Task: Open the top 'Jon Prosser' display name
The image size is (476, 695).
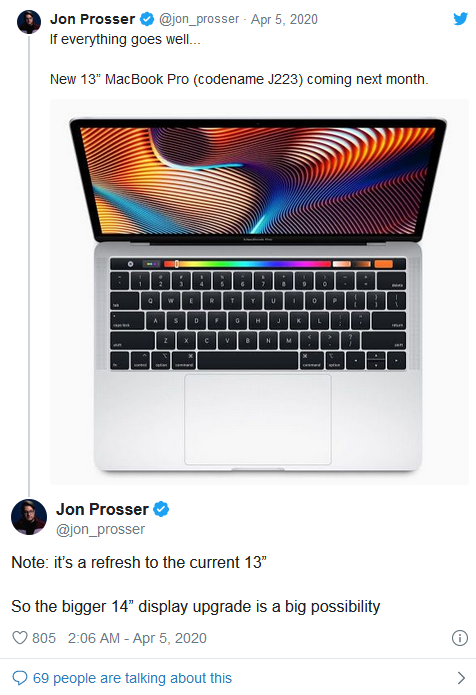Action: (x=92, y=19)
